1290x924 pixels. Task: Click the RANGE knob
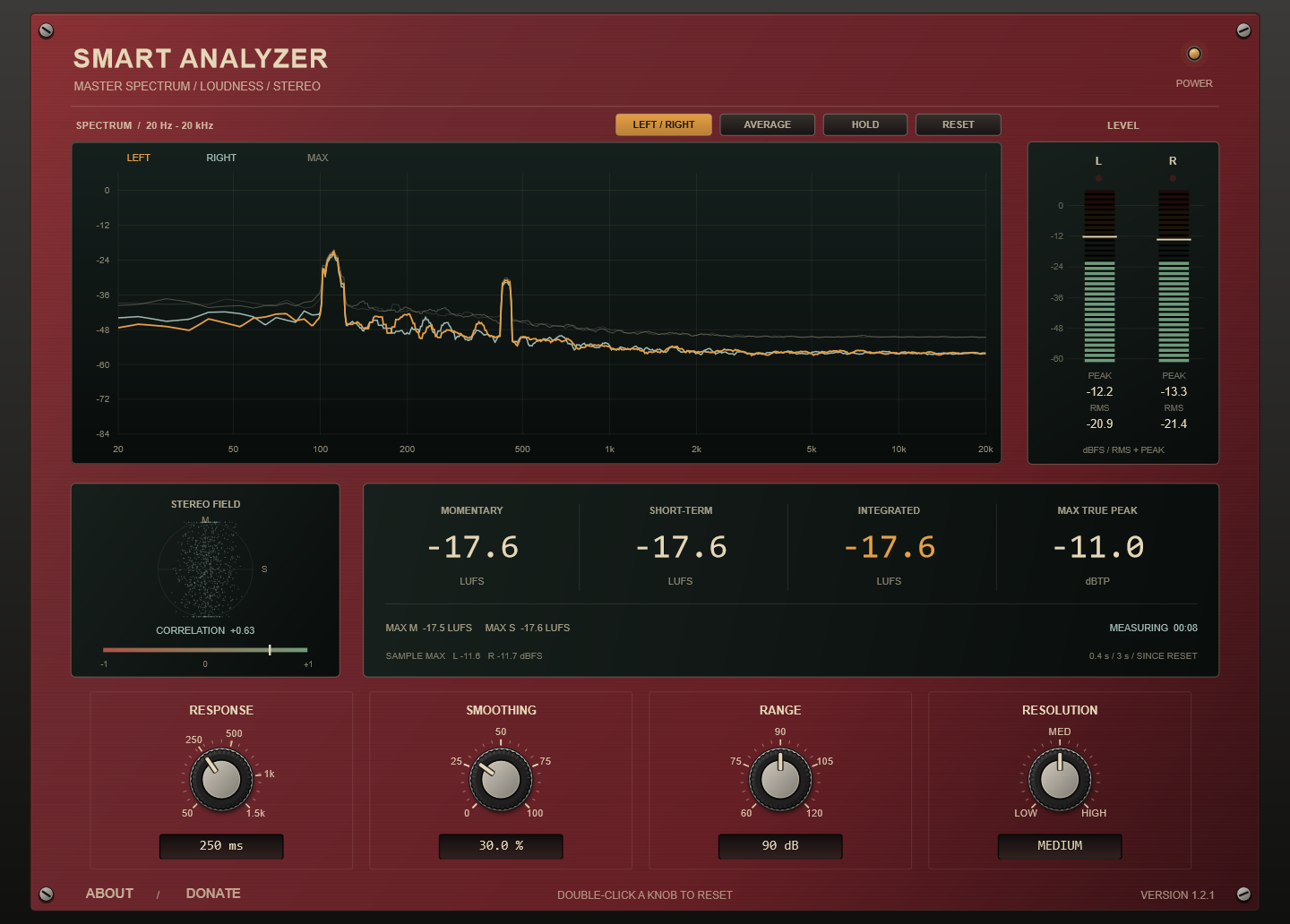coord(780,780)
